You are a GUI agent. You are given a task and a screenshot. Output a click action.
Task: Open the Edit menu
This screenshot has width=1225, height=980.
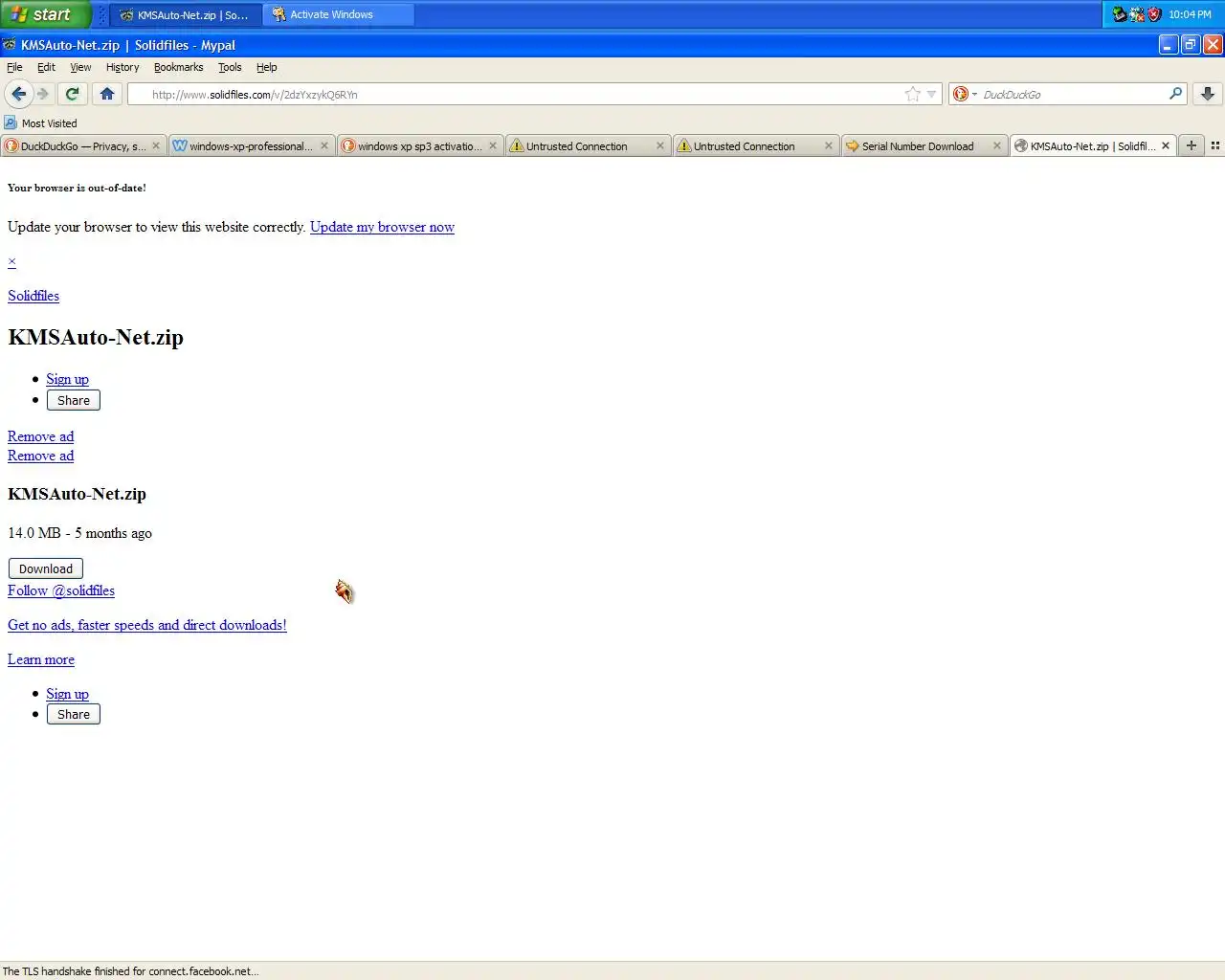tap(46, 67)
